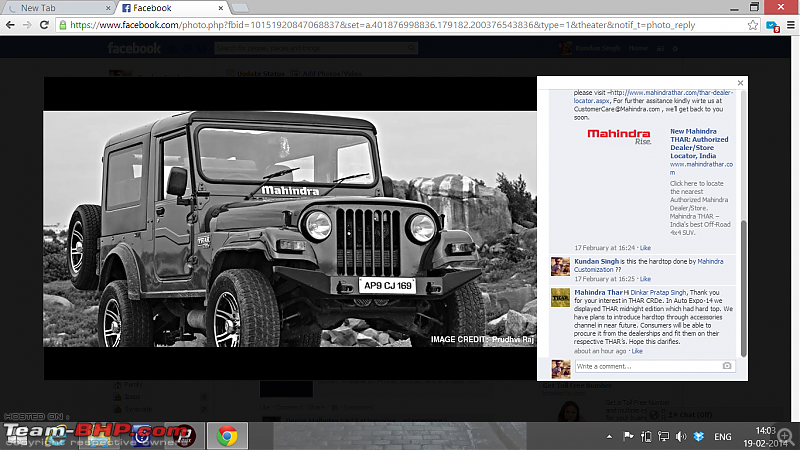Viewport: 800px width, 450px height.
Task: Open a new tab with the new-tab button
Action: (x=240, y=8)
